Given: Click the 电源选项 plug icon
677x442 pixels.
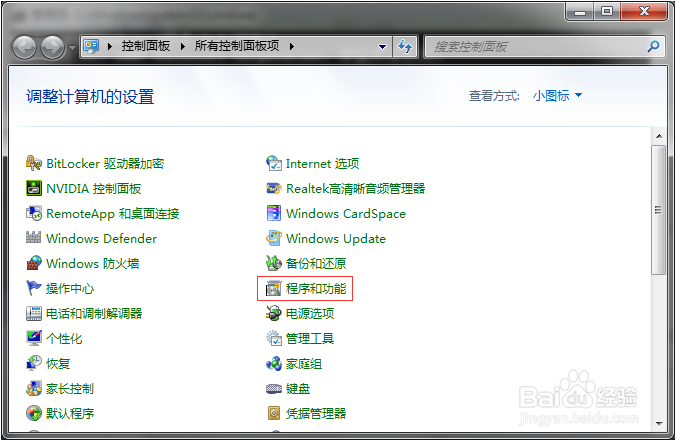Looking at the screenshot, I should tap(274, 313).
